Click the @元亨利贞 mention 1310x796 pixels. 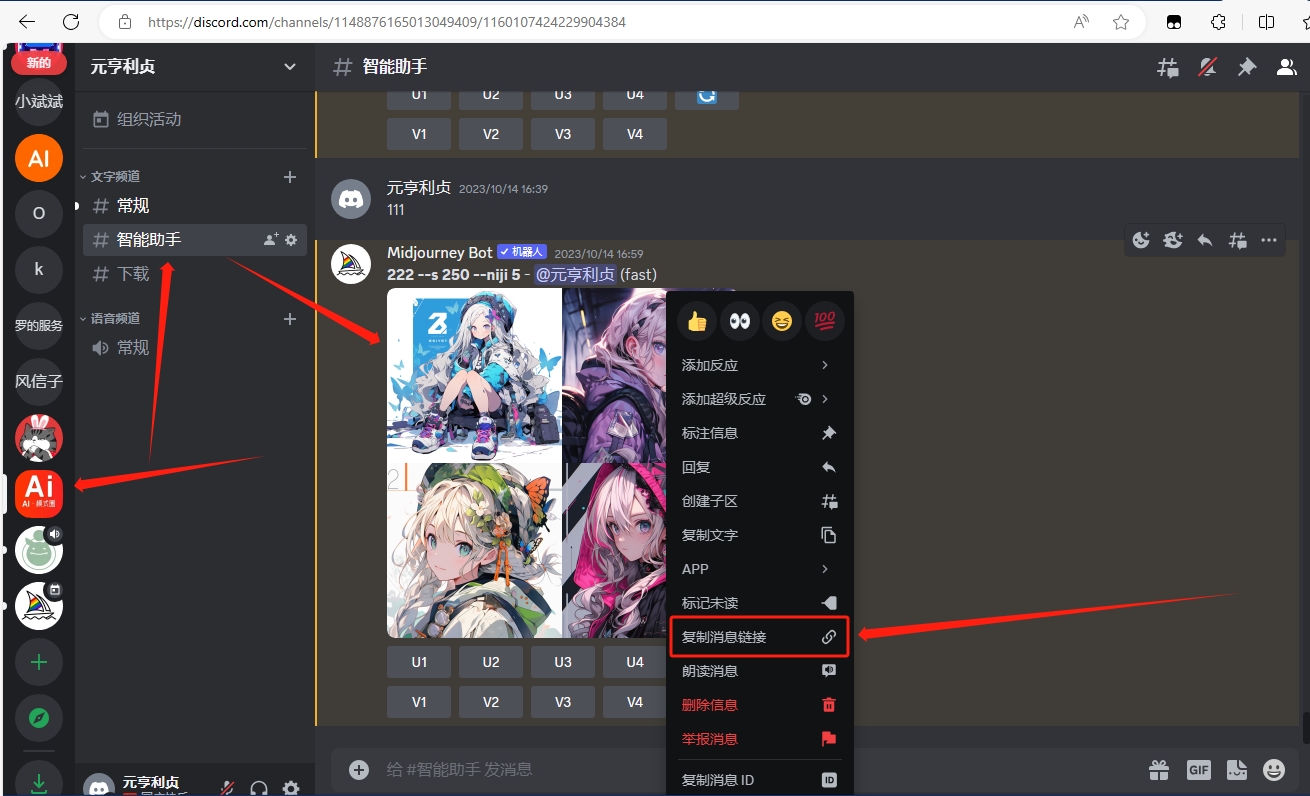(x=575, y=274)
